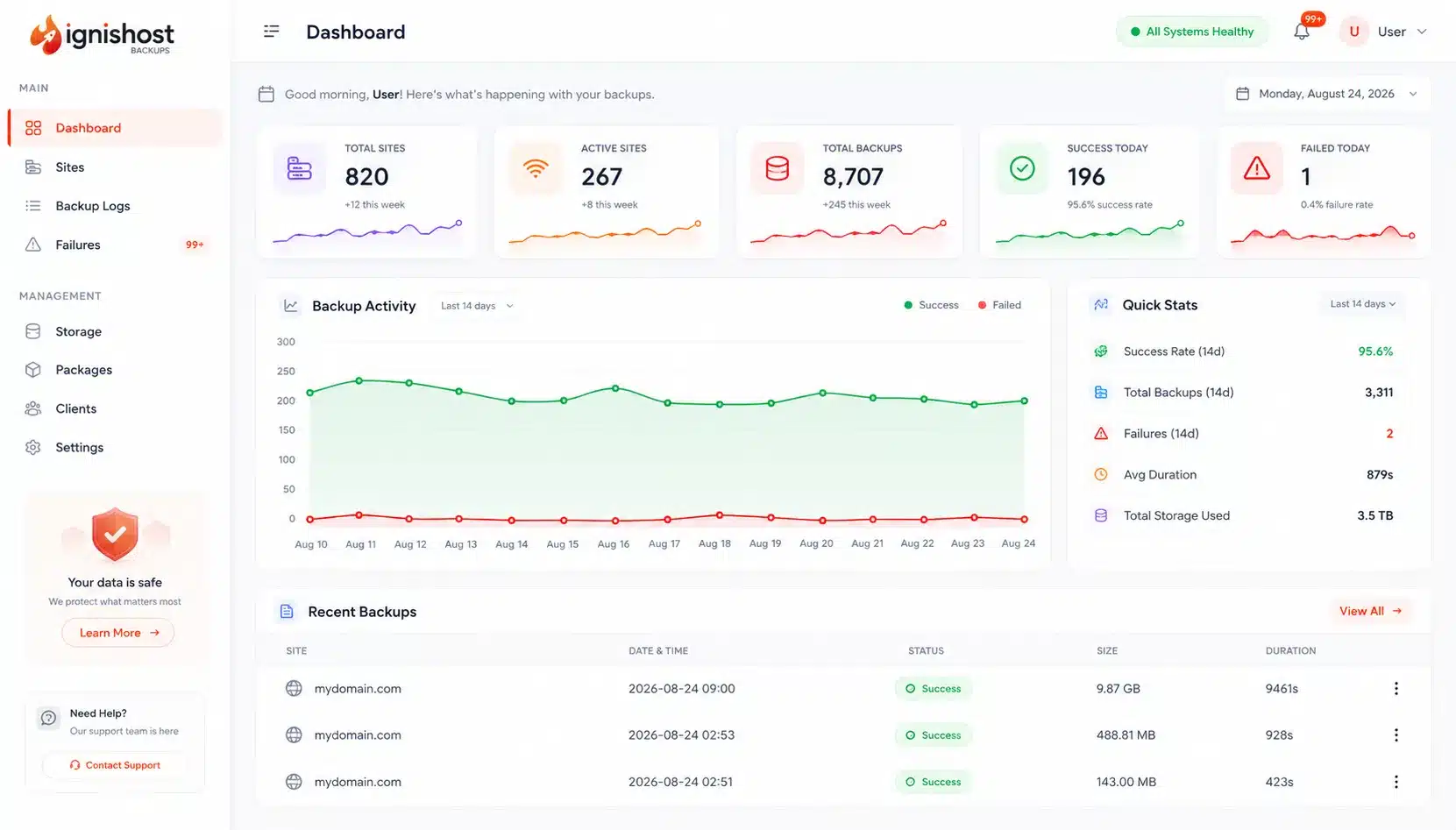1456x830 pixels.
Task: Open three-dot menu for 423s backup row
Action: 1396,782
